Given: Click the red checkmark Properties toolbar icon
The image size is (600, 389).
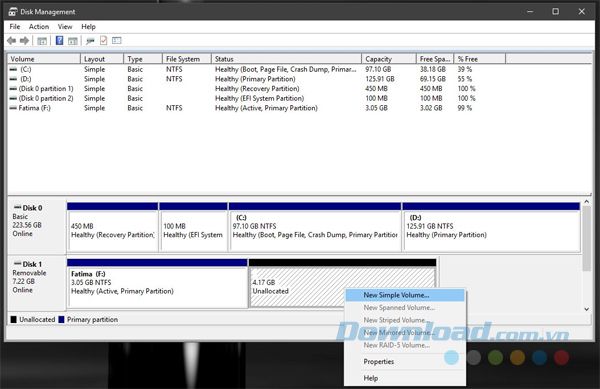Looking at the screenshot, I should point(103,40).
